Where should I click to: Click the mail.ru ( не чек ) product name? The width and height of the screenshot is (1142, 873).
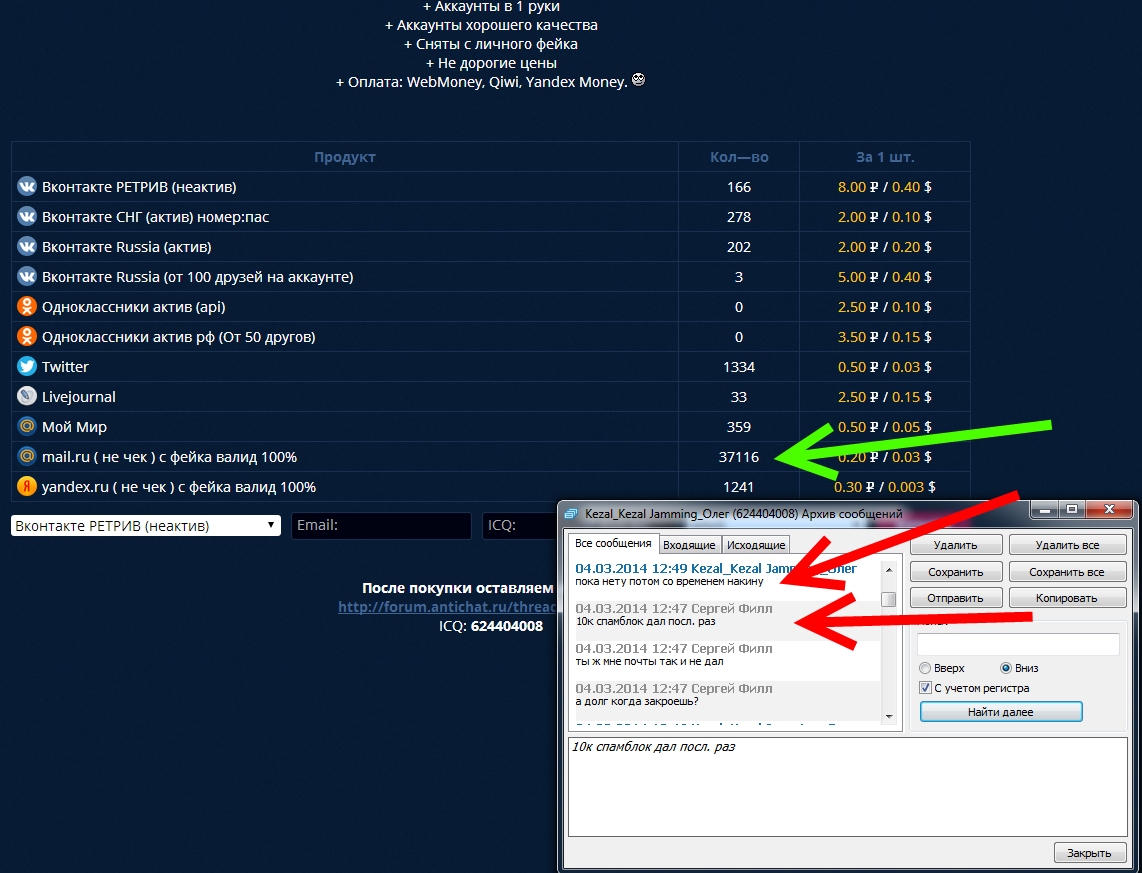[169, 457]
